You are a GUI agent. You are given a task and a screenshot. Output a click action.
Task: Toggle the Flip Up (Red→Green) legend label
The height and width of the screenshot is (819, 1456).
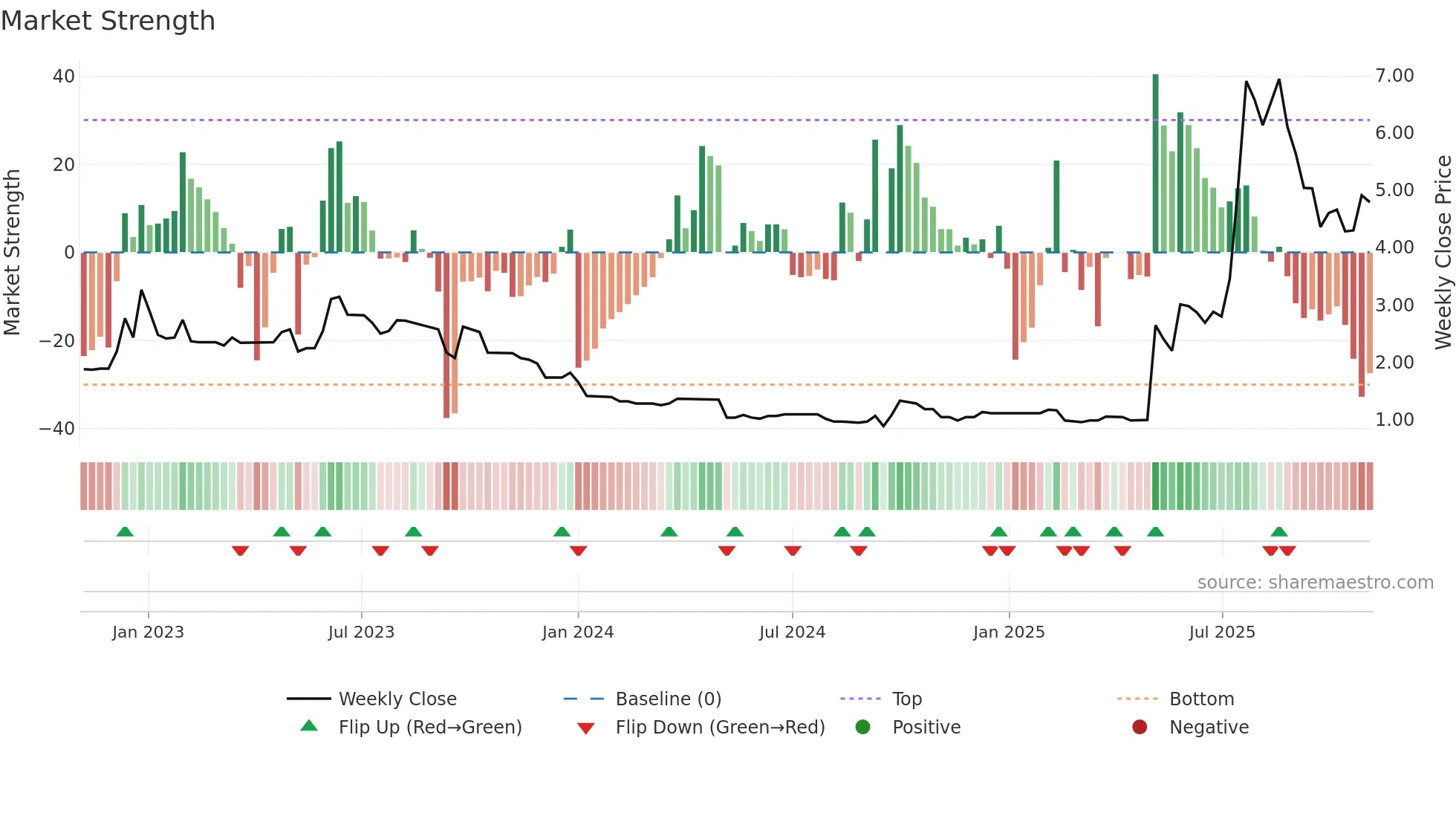pyautogui.click(x=430, y=727)
